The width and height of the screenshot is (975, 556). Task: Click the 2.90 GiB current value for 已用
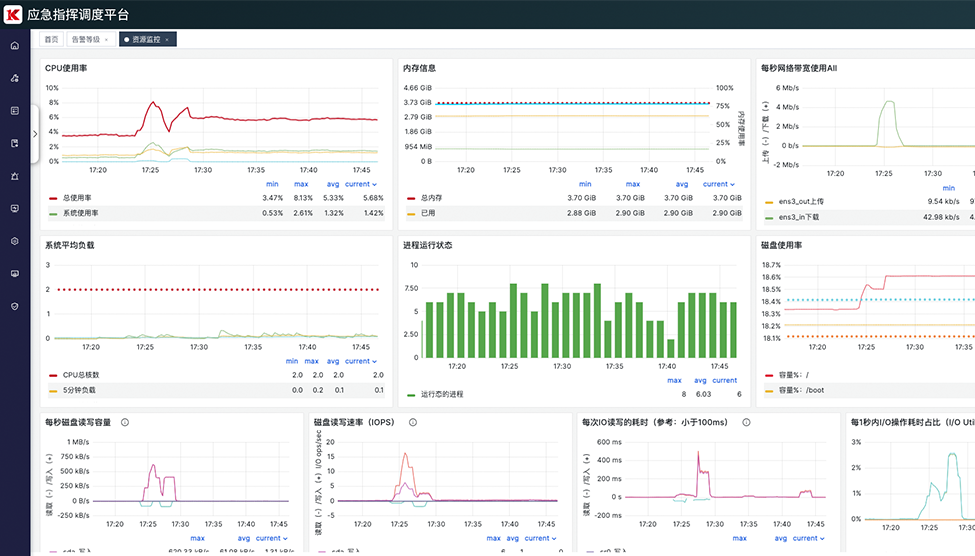tap(728, 213)
